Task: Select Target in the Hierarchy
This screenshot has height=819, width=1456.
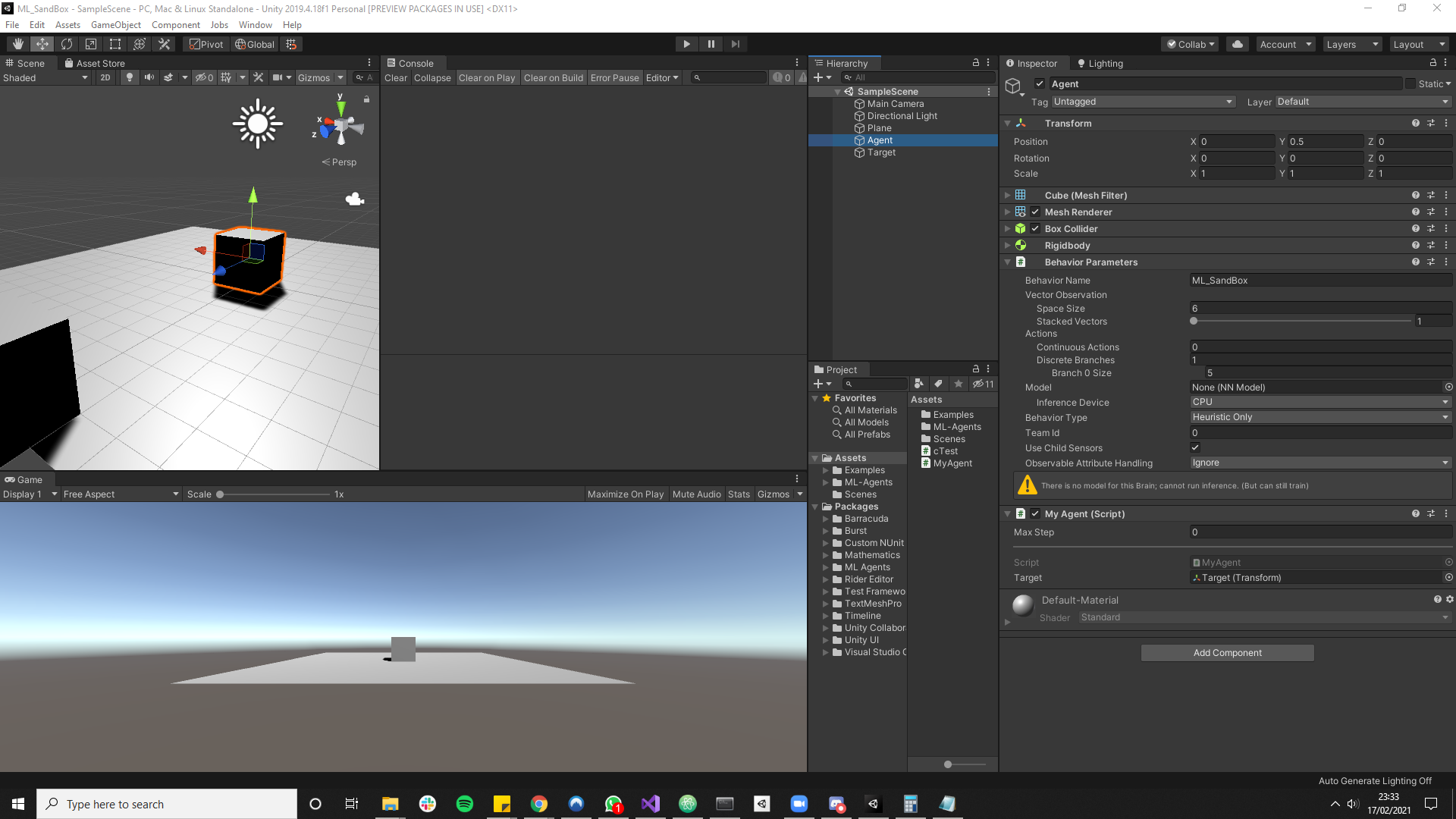Action: [x=881, y=152]
